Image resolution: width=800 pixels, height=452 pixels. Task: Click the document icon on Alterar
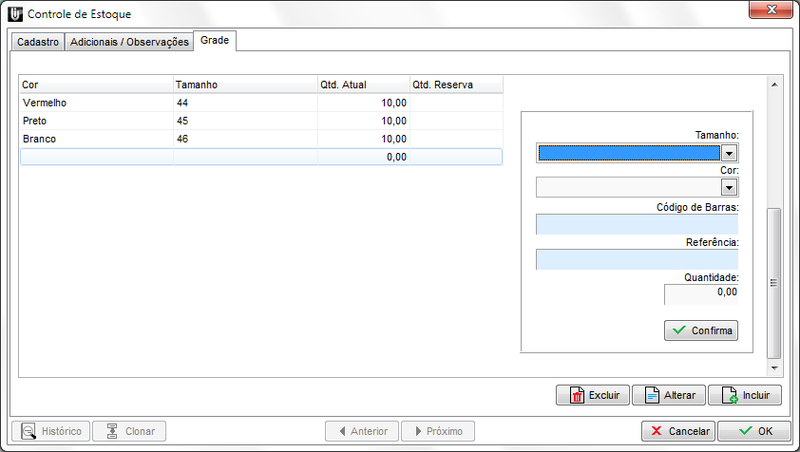tap(652, 395)
